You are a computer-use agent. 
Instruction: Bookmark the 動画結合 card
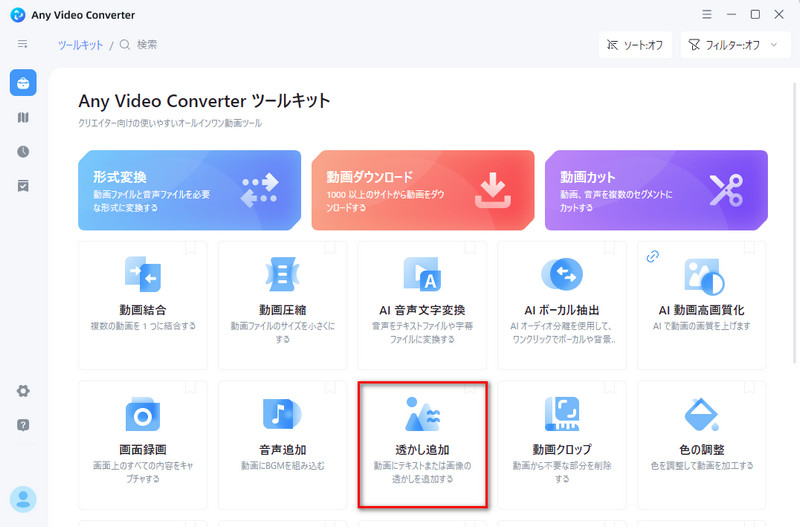190,248
